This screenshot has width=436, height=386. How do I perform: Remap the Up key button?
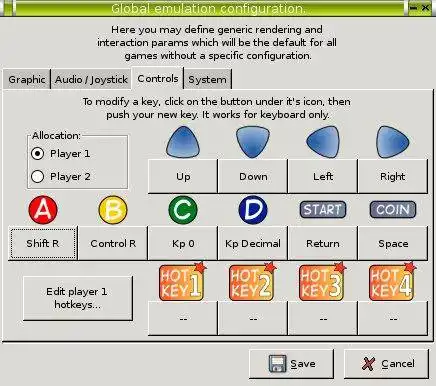pos(183,176)
